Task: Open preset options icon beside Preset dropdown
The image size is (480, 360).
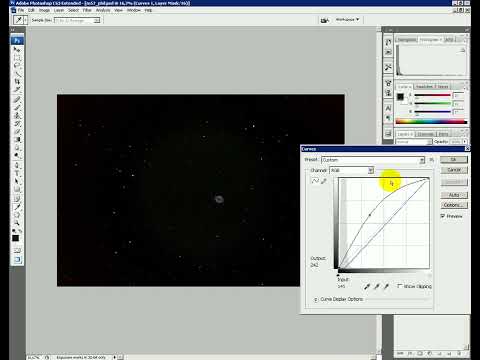Action: (x=431, y=160)
